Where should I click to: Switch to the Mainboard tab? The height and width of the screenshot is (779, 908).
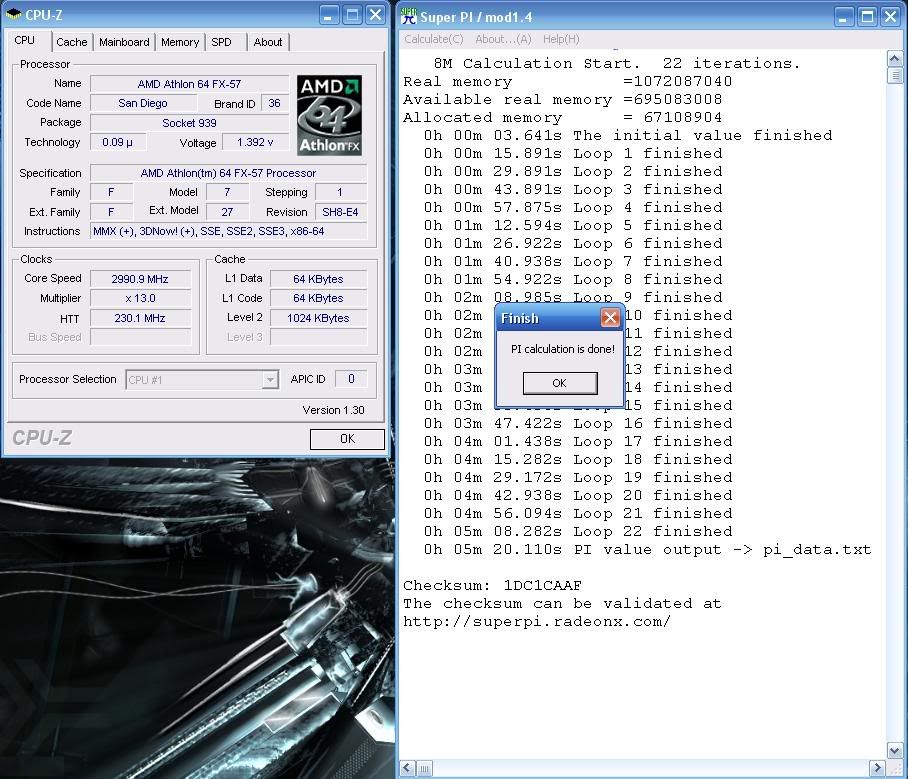pos(124,42)
